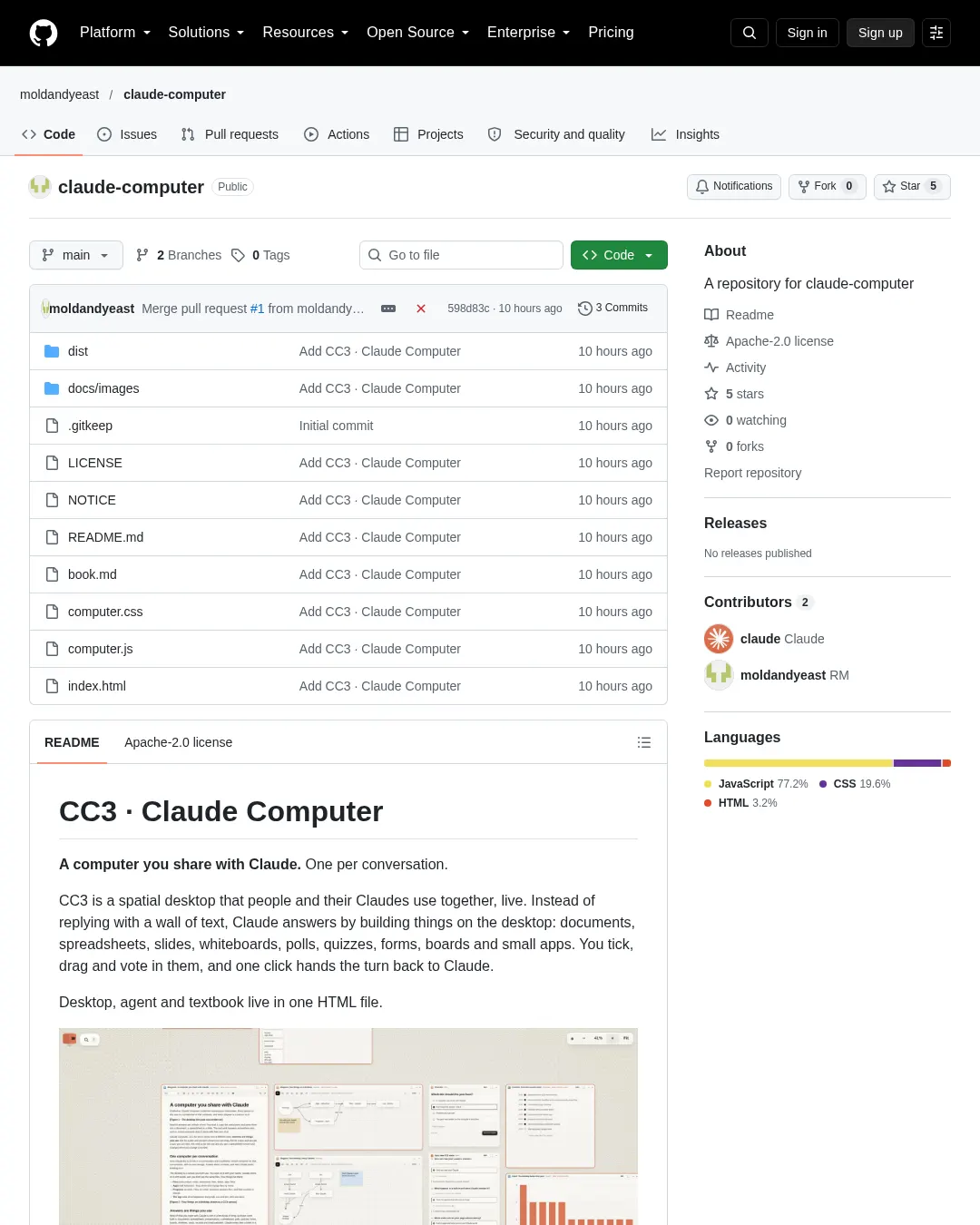The image size is (980, 1225).
Task: Open the main branch selector
Action: click(x=75, y=255)
